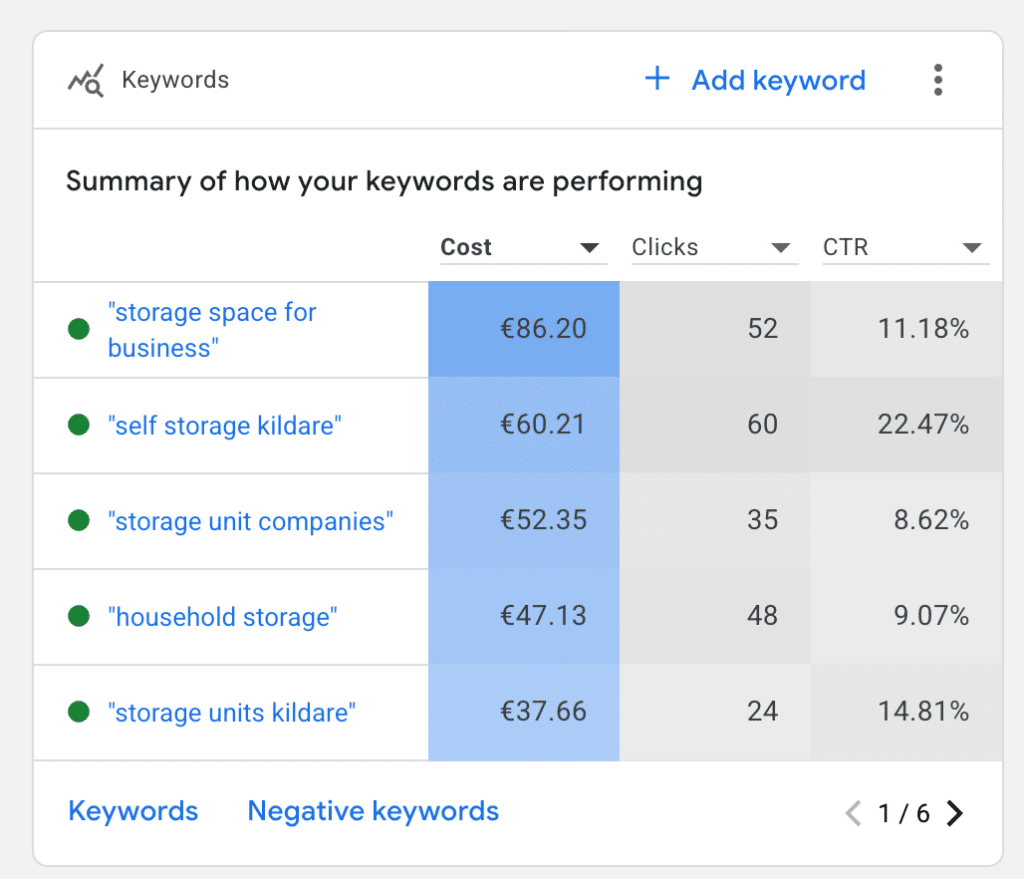The width and height of the screenshot is (1024, 879).
Task: Switch to the Keywords tab at bottom
Action: (x=133, y=811)
